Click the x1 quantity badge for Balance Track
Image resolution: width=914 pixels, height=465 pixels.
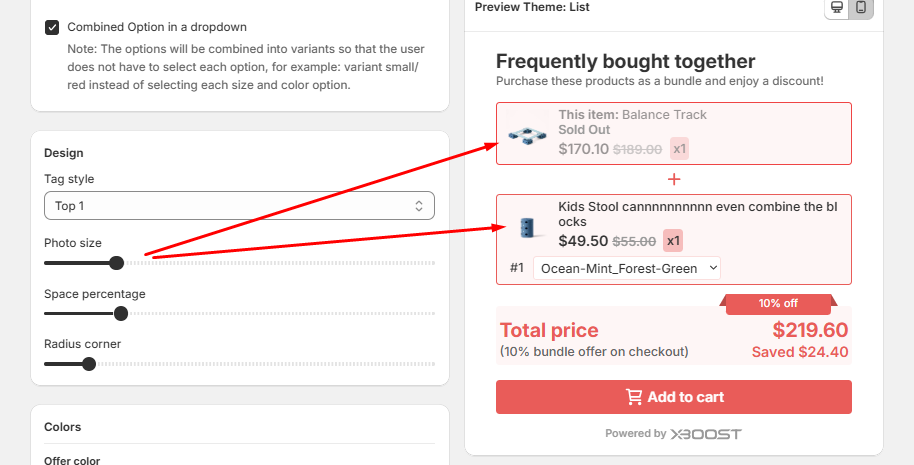680,149
